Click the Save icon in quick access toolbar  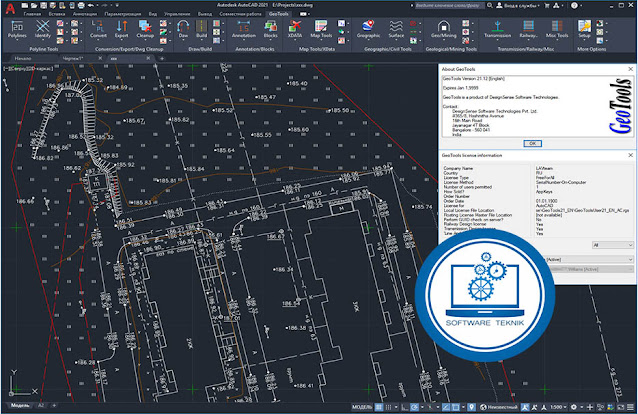click(x=43, y=5)
